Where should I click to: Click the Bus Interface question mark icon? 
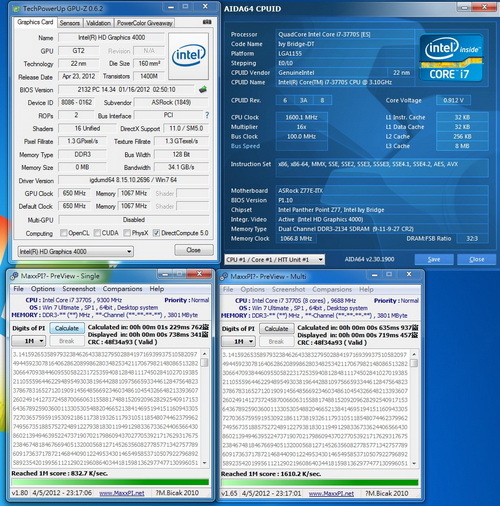tap(207, 115)
